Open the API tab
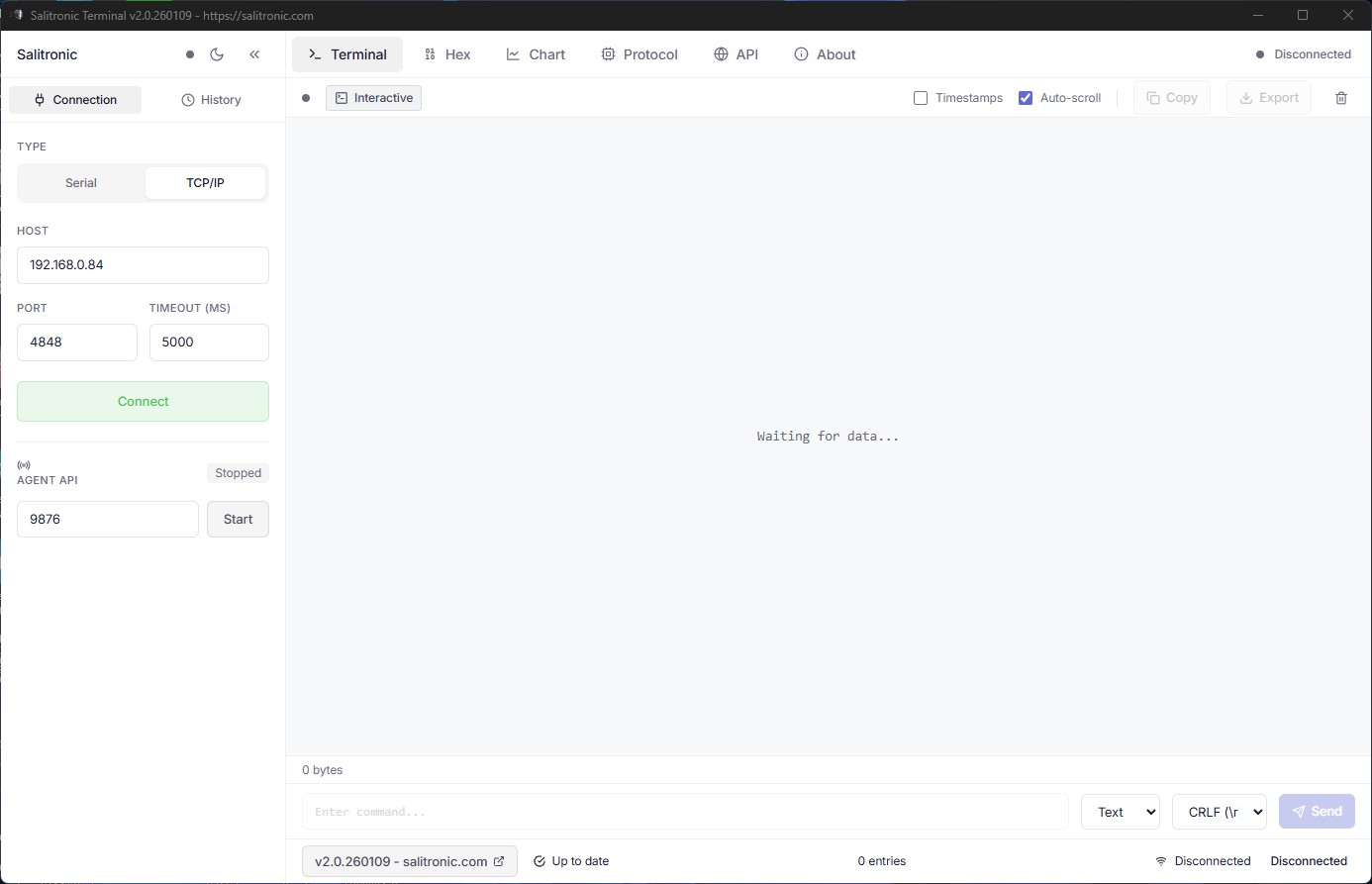Screen dimensions: 1372x884 pyautogui.click(x=735, y=54)
